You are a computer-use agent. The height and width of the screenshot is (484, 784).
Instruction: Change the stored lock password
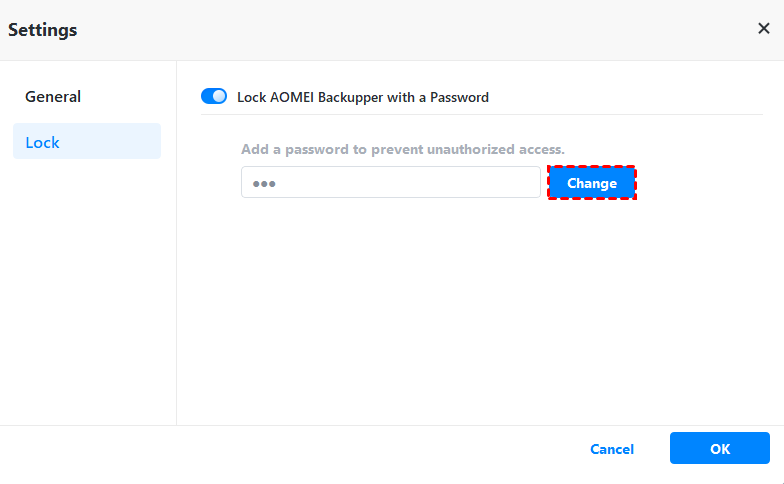[591, 183]
